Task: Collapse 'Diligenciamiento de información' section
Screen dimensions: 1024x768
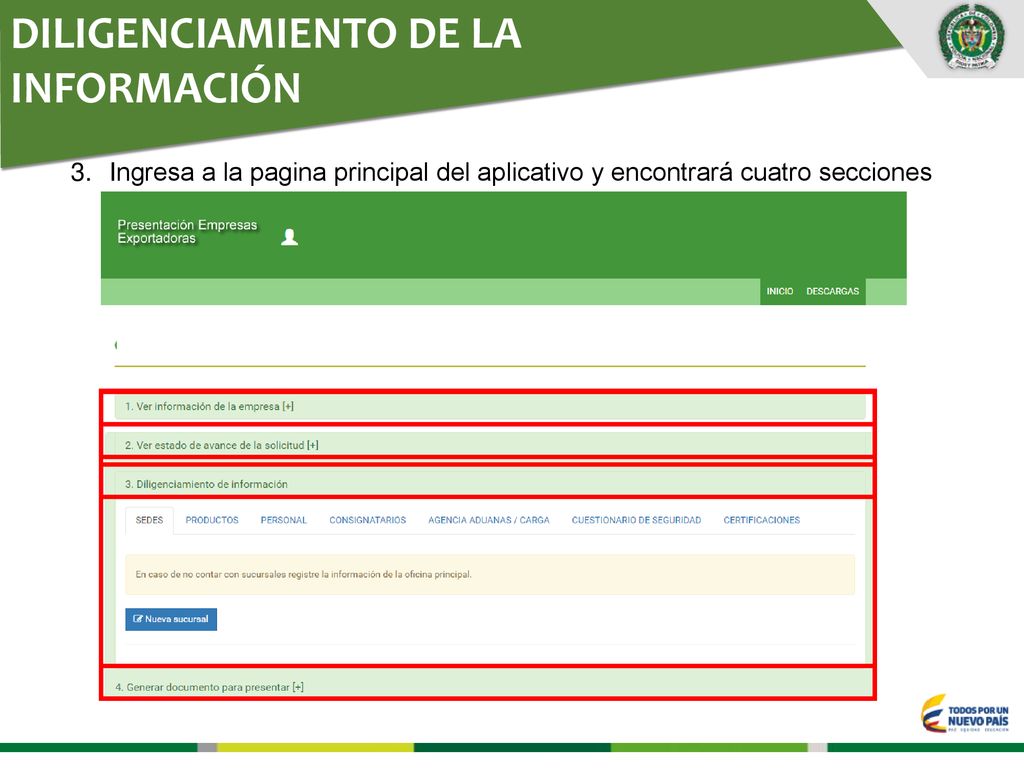Action: coord(490,484)
